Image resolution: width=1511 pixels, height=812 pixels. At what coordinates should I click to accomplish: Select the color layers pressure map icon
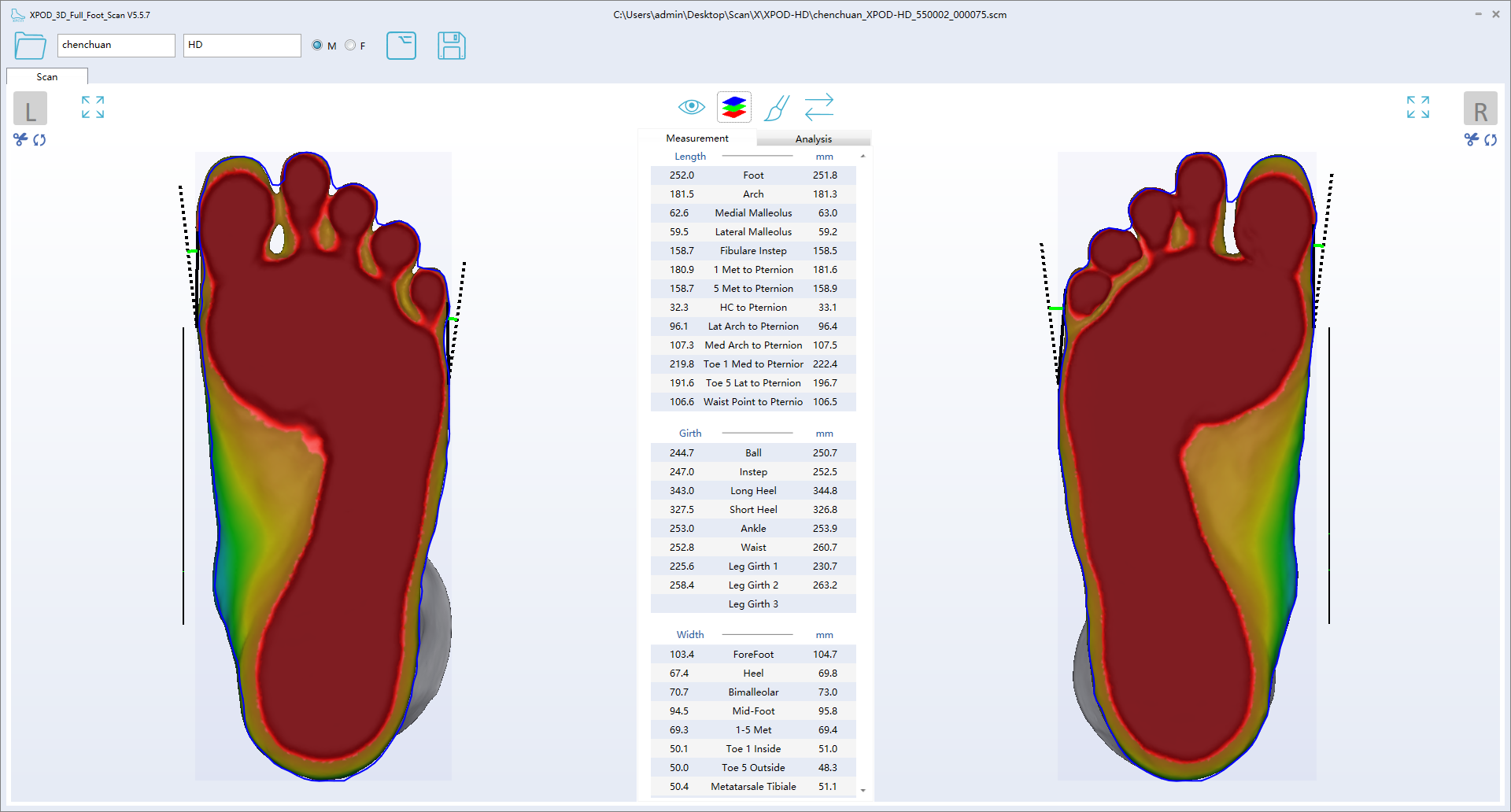click(733, 107)
